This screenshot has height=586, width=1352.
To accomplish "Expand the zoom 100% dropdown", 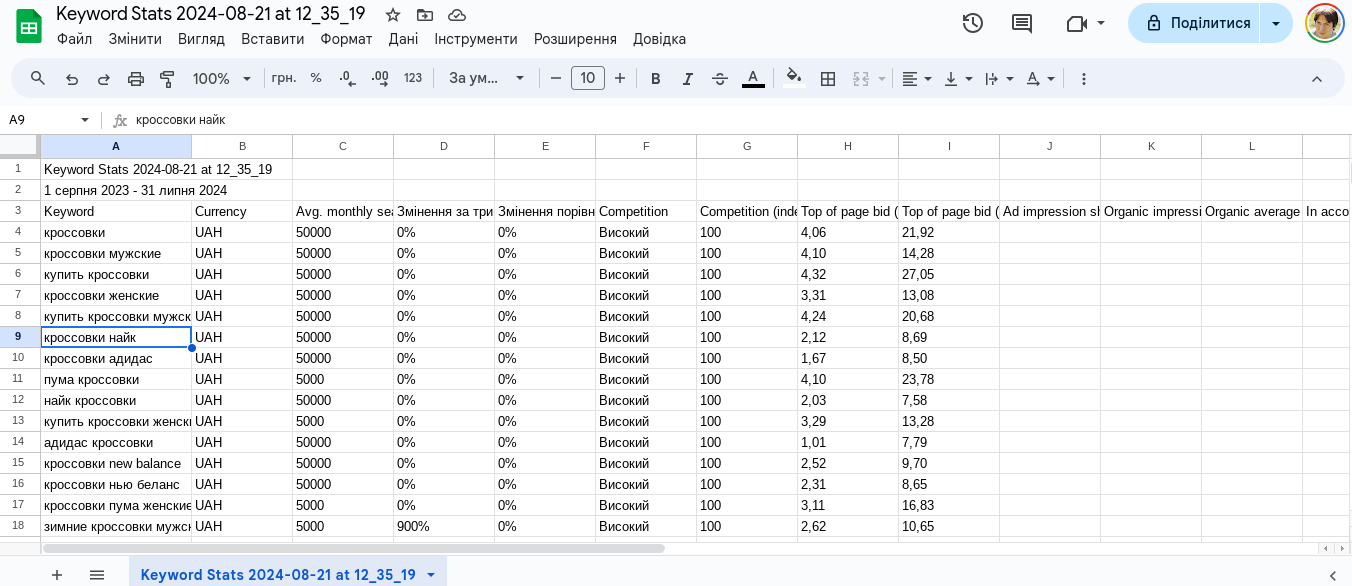I will (x=223, y=79).
